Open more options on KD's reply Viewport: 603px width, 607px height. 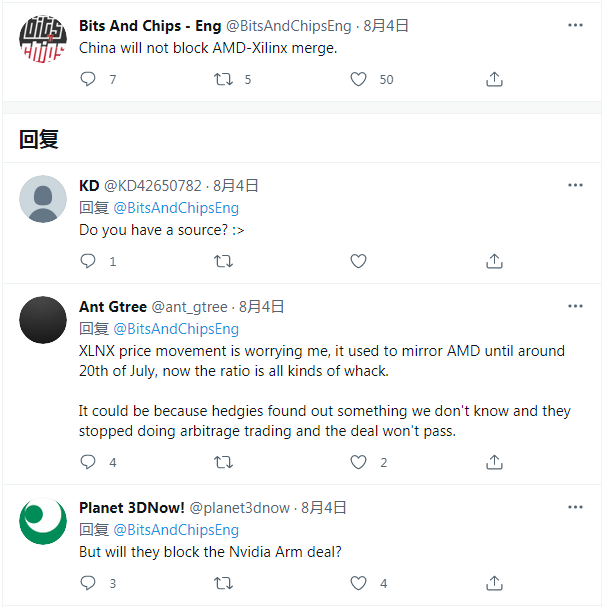pos(575,185)
